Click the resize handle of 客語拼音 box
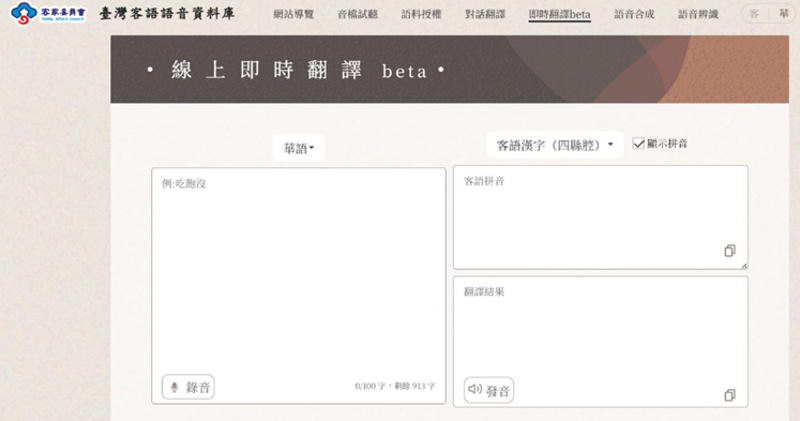 point(743,265)
